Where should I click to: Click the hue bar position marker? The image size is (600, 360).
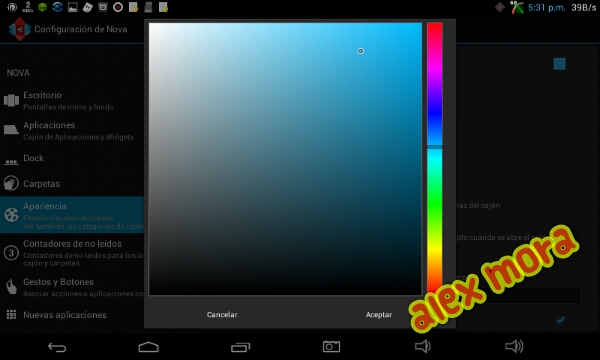[x=435, y=147]
